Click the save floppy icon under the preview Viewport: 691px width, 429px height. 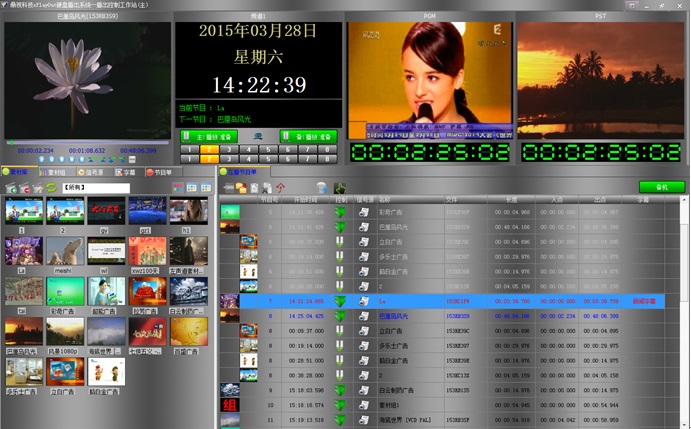[132, 160]
